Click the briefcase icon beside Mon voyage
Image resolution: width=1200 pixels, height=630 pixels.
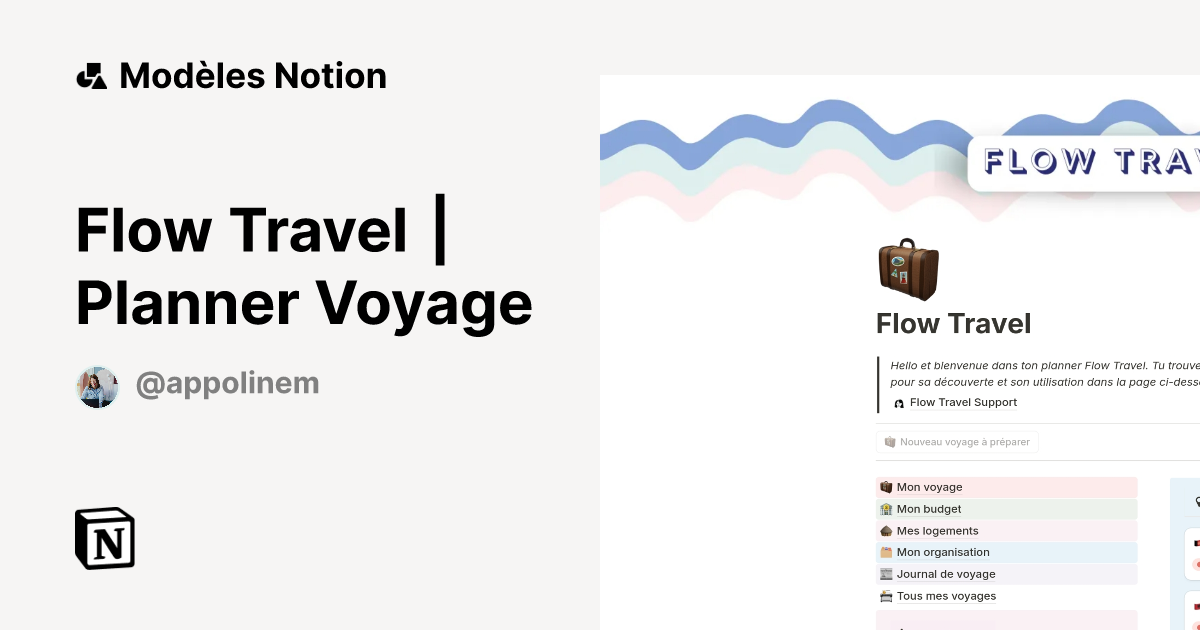pyautogui.click(x=886, y=487)
